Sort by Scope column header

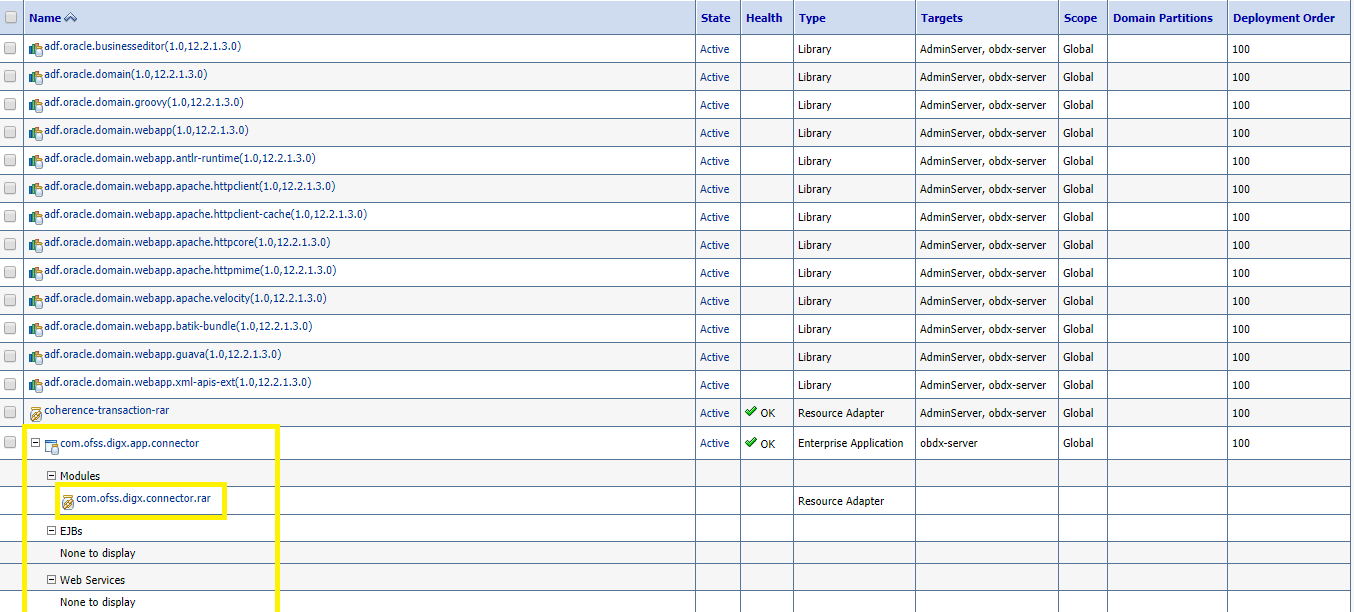[x=1080, y=18]
